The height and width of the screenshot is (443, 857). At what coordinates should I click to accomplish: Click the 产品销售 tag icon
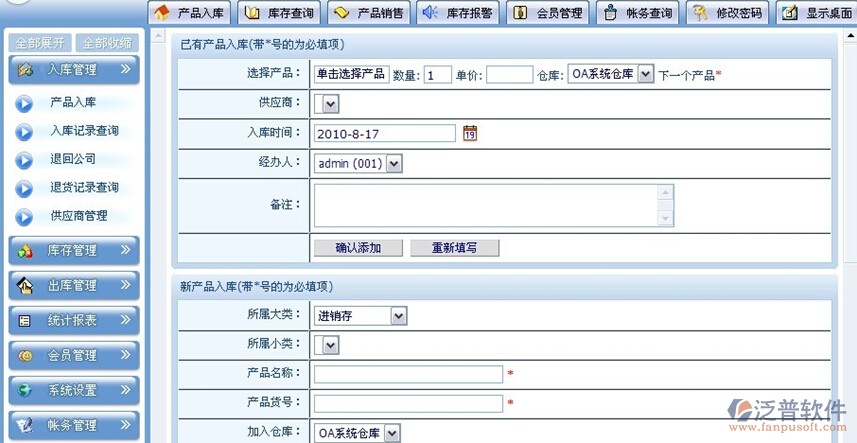tap(342, 13)
